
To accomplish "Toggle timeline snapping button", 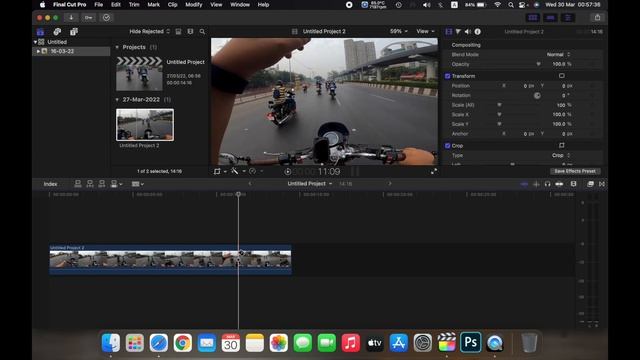I will pyautogui.click(x=559, y=184).
